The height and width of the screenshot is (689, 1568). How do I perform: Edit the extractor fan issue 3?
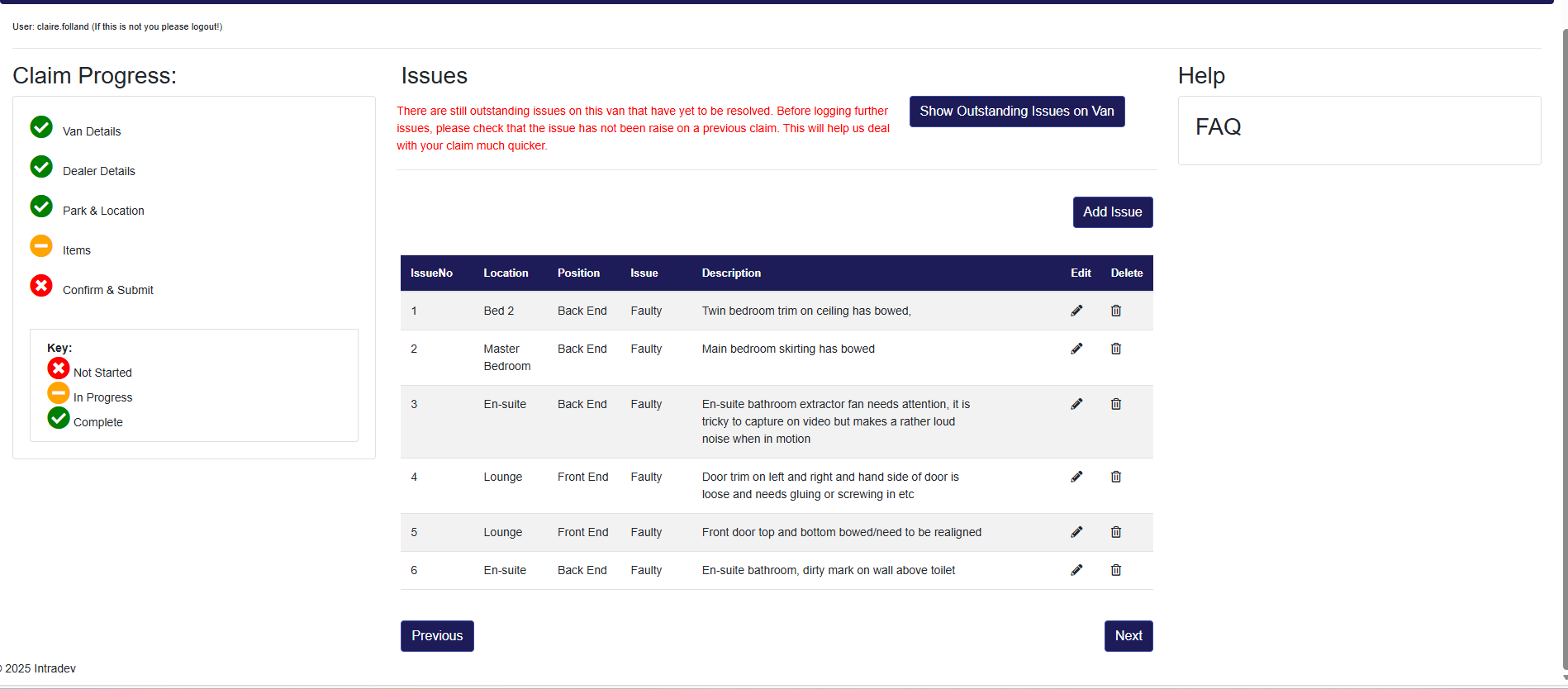pos(1076,404)
